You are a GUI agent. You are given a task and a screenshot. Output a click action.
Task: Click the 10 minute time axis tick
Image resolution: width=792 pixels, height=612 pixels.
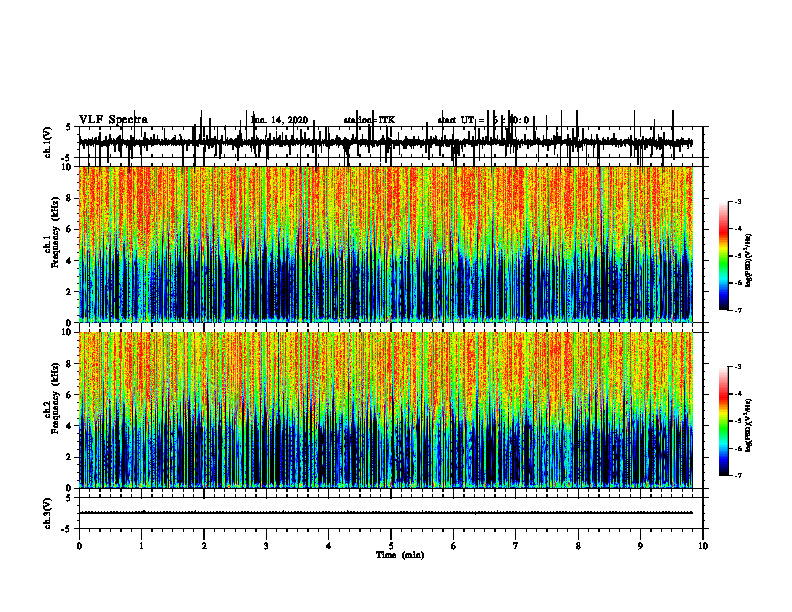(x=703, y=546)
